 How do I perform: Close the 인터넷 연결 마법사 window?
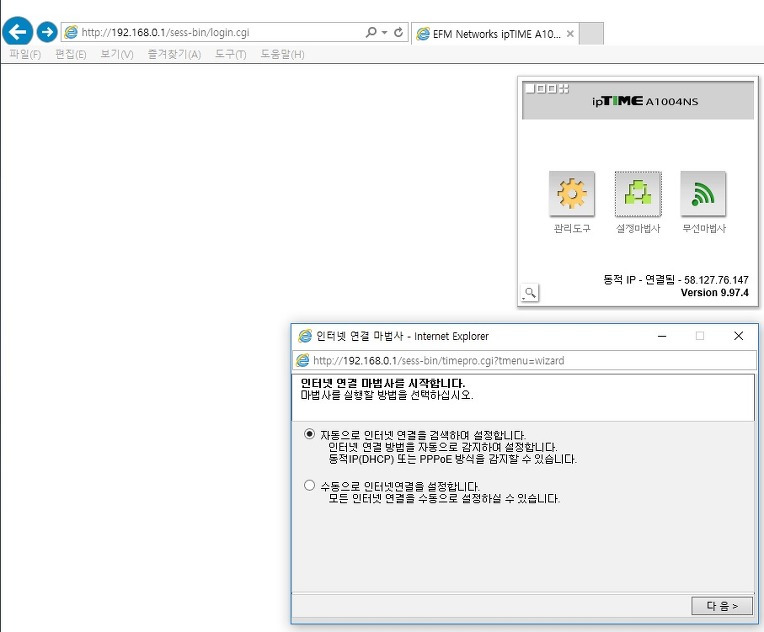[738, 336]
